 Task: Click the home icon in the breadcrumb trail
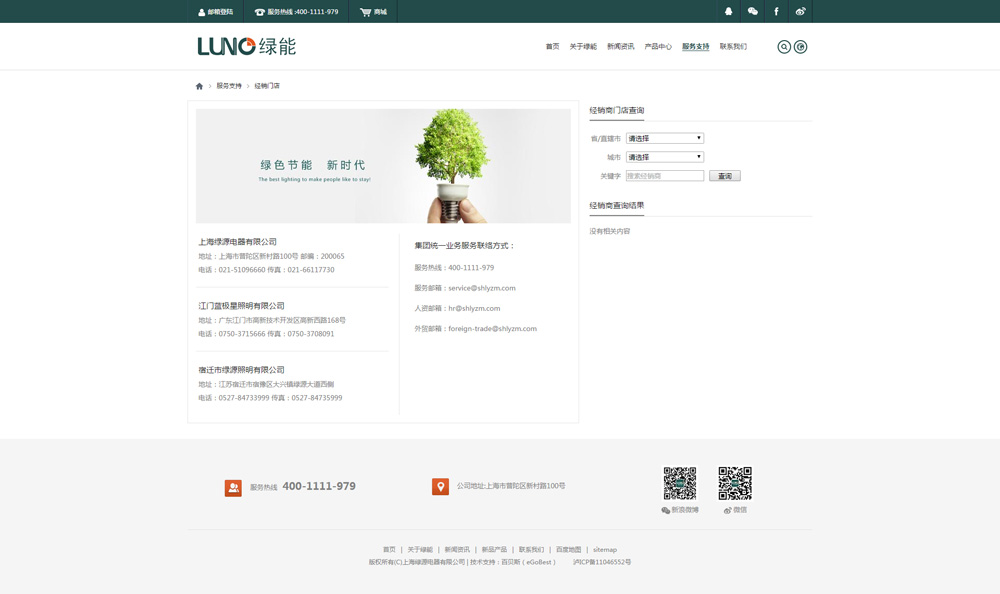pos(198,85)
